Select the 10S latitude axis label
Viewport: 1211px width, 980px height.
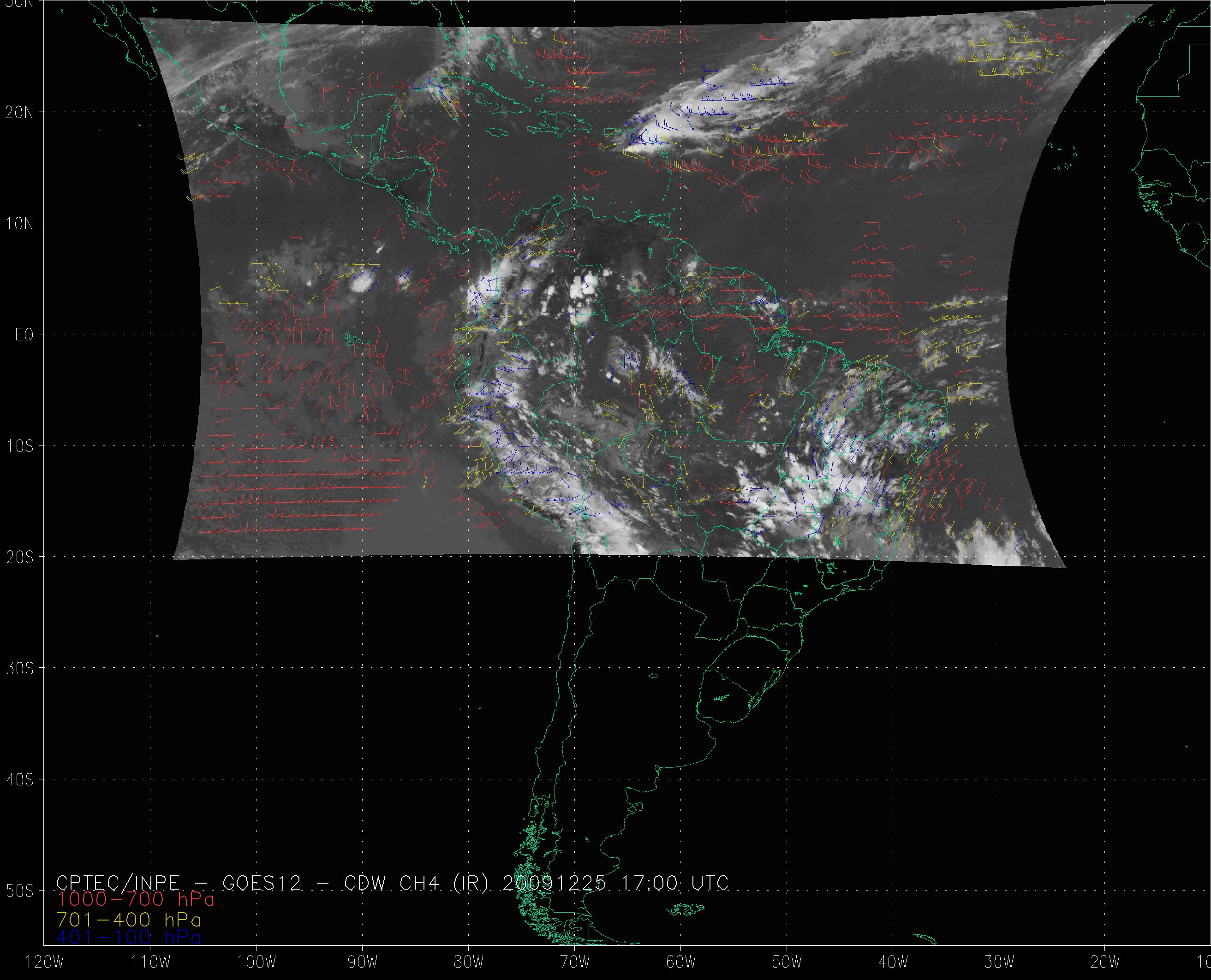tap(20, 446)
